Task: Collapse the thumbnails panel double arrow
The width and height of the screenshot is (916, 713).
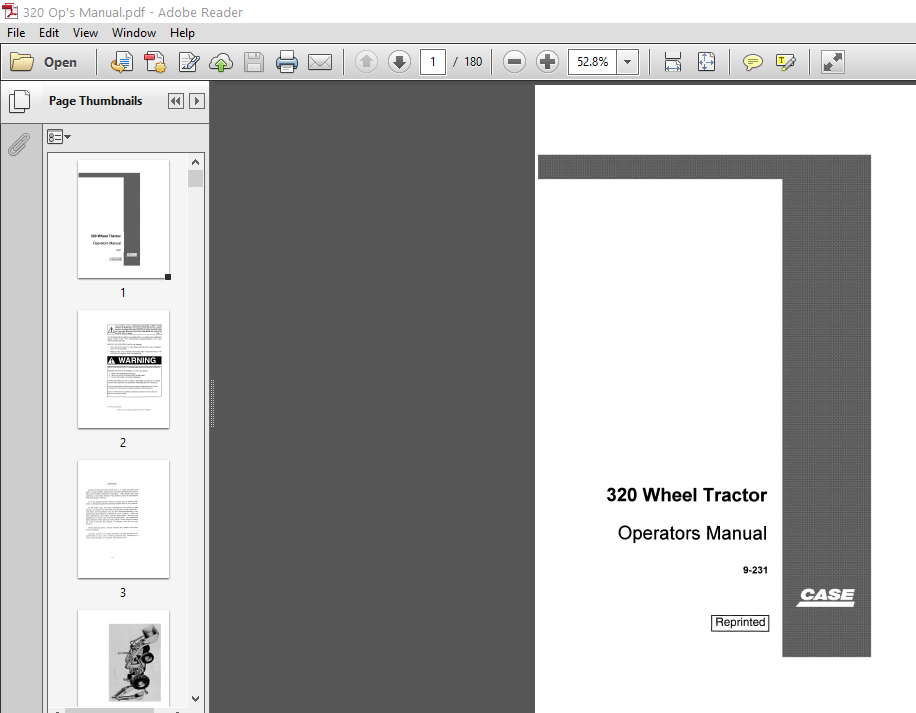Action: tap(175, 101)
